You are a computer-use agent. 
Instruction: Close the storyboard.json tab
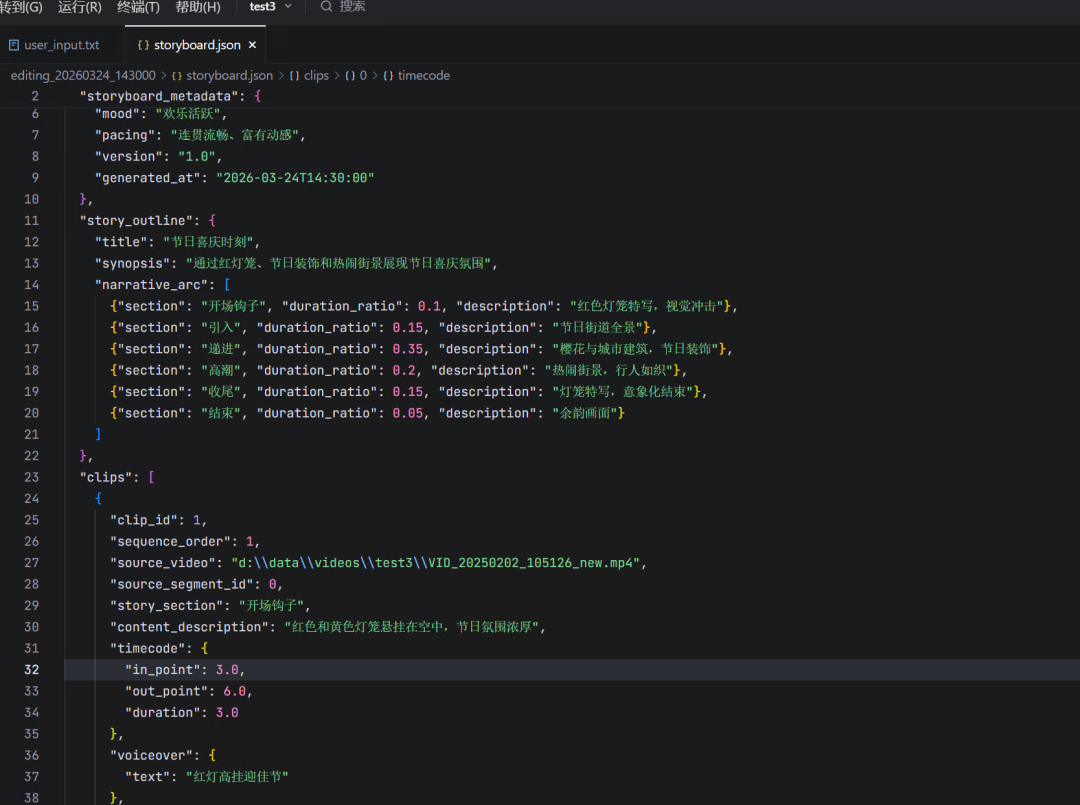(x=252, y=45)
